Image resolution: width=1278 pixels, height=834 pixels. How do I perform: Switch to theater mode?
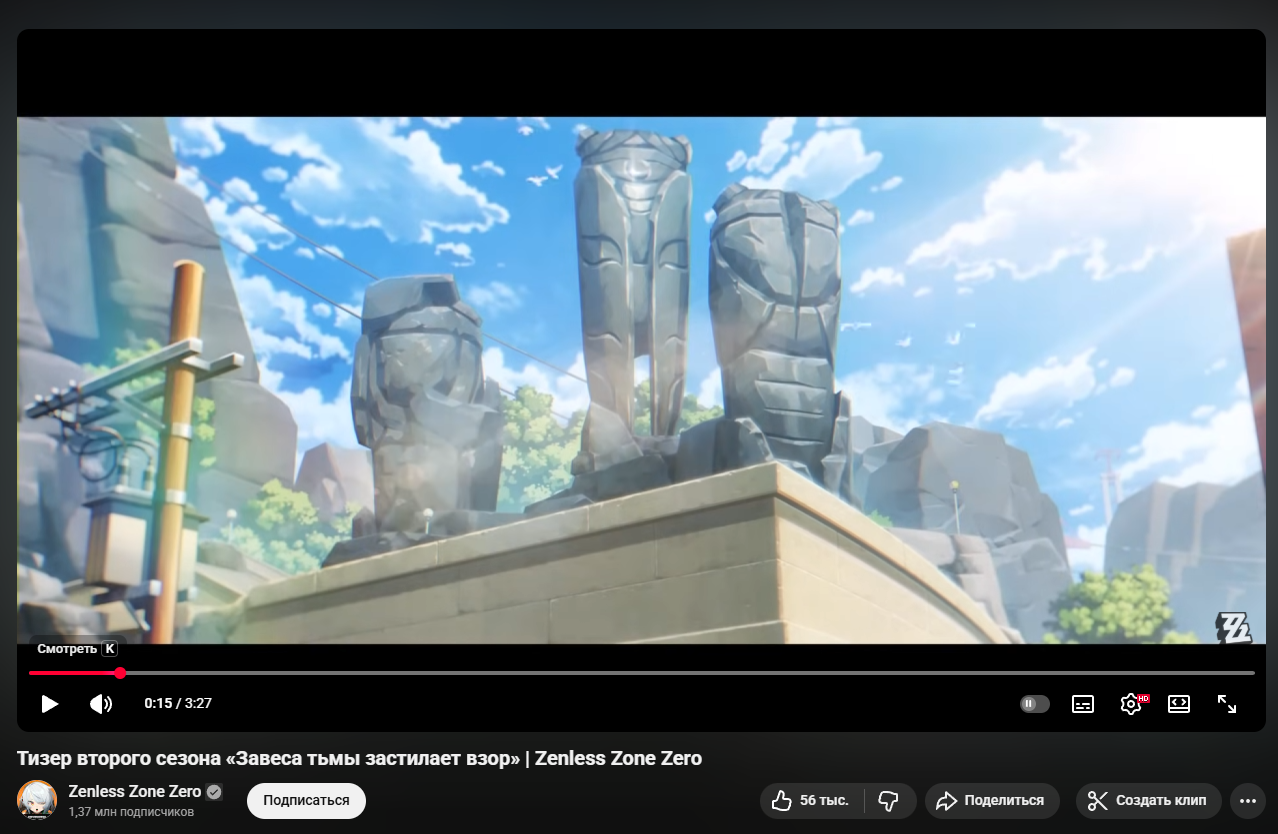click(1179, 704)
